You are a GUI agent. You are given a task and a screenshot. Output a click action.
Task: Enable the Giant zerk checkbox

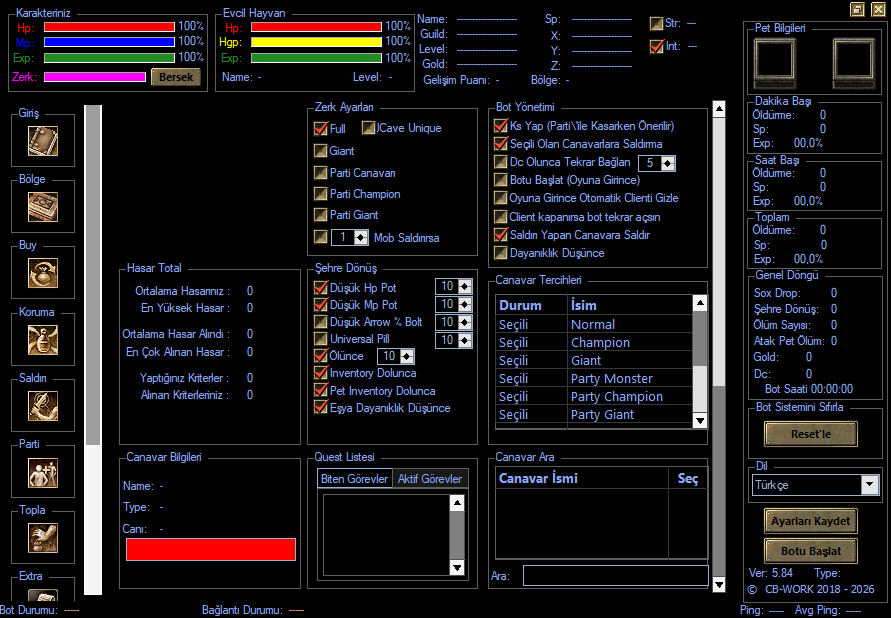coord(320,151)
